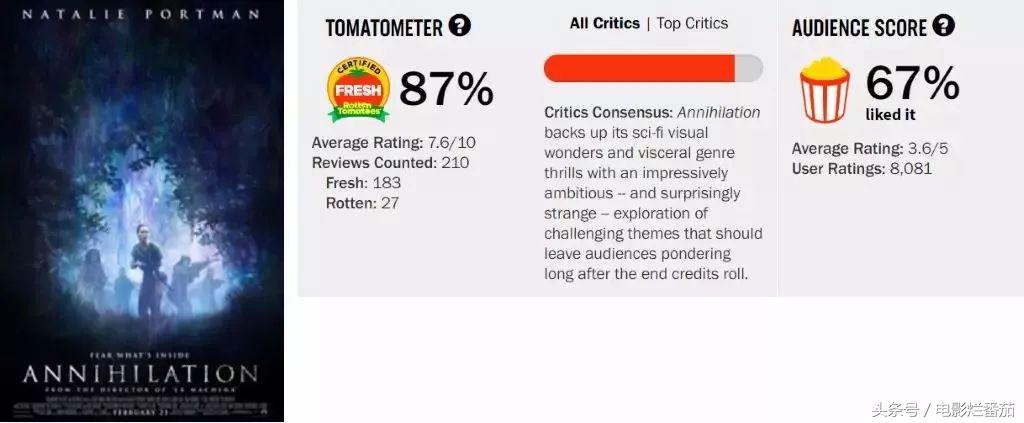Click the Rotten: 27 count
1024x423 pixels.
(x=361, y=202)
